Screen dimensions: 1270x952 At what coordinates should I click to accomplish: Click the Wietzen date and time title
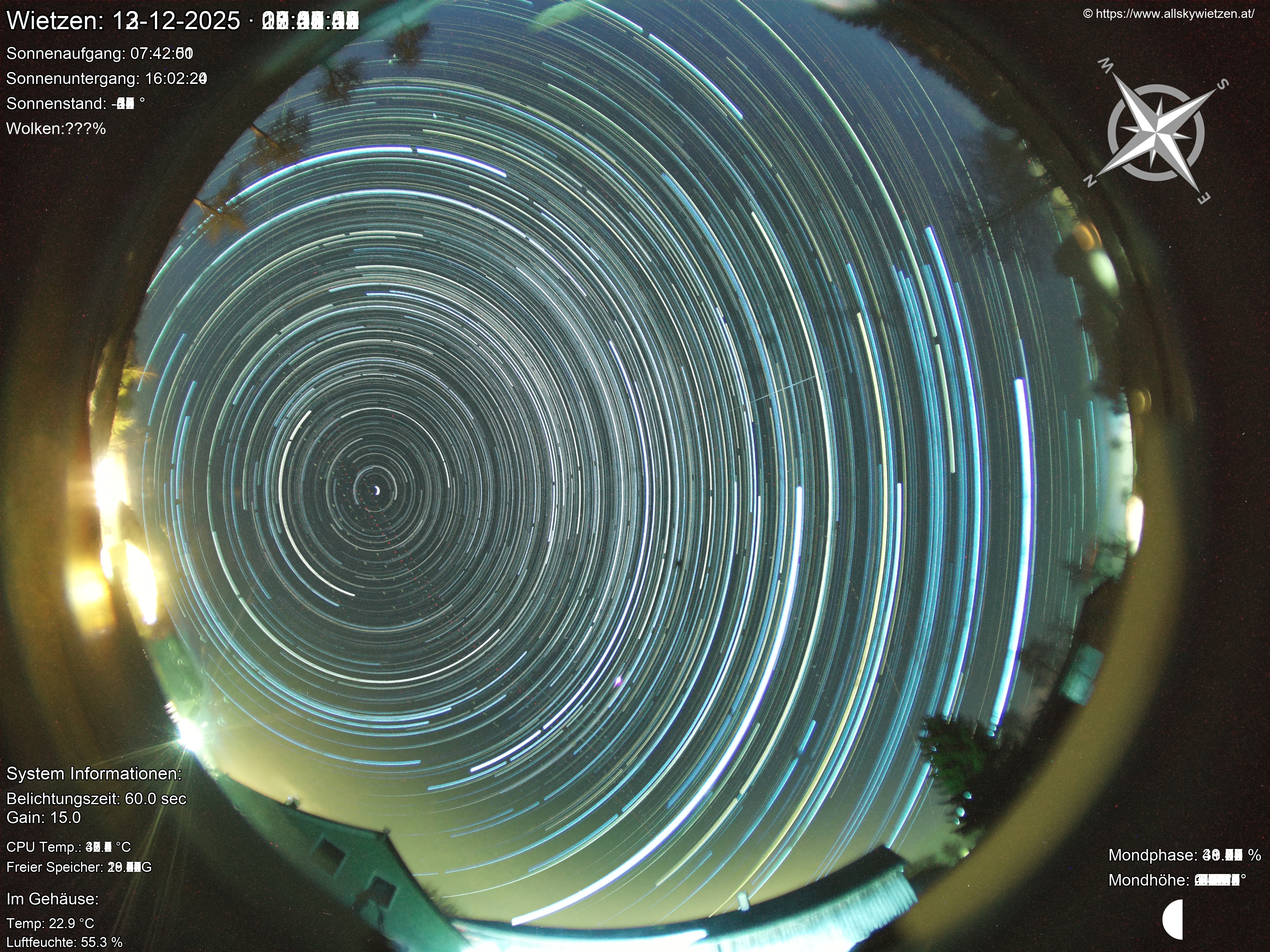183,21
